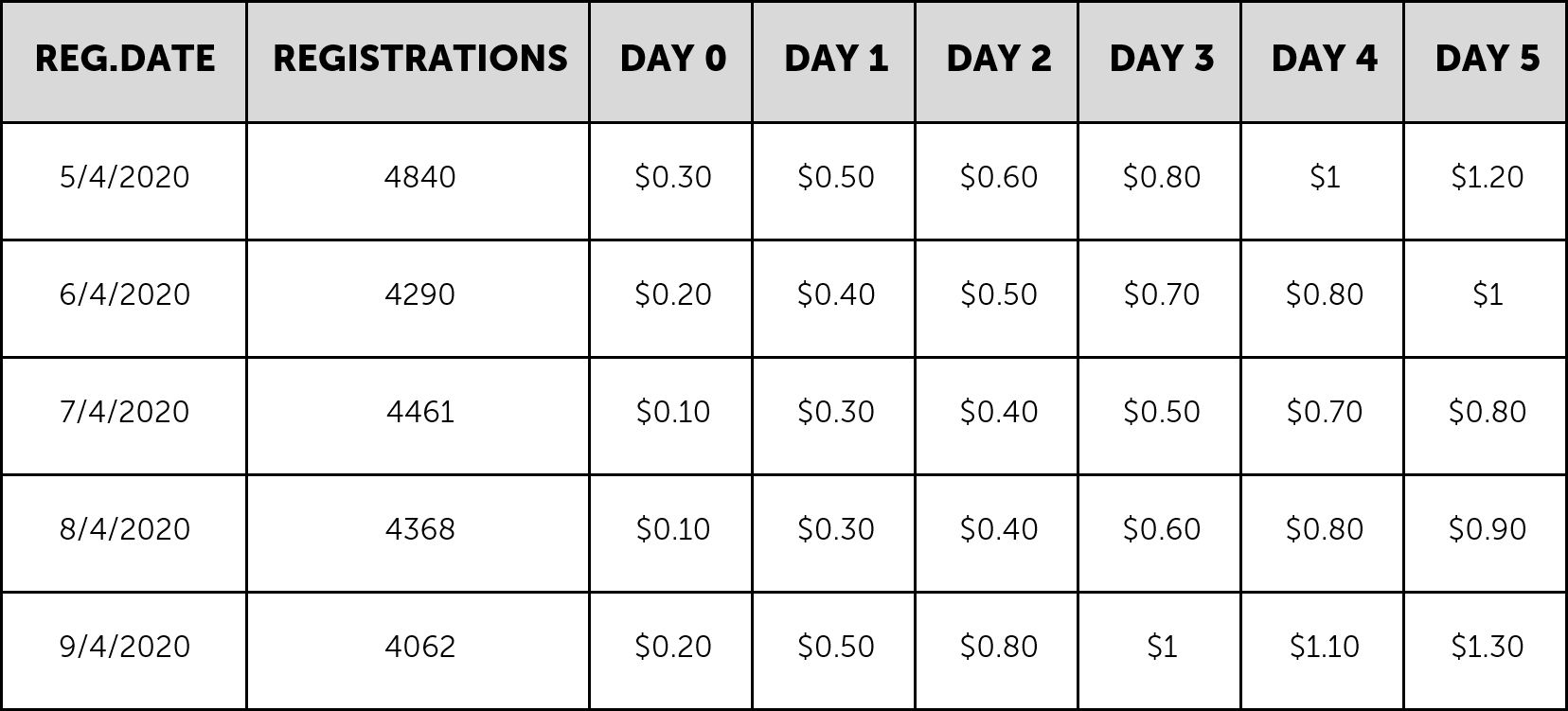Click the DAY 0 header cell
Viewport: 1568px width, 711px height.
click(x=671, y=61)
